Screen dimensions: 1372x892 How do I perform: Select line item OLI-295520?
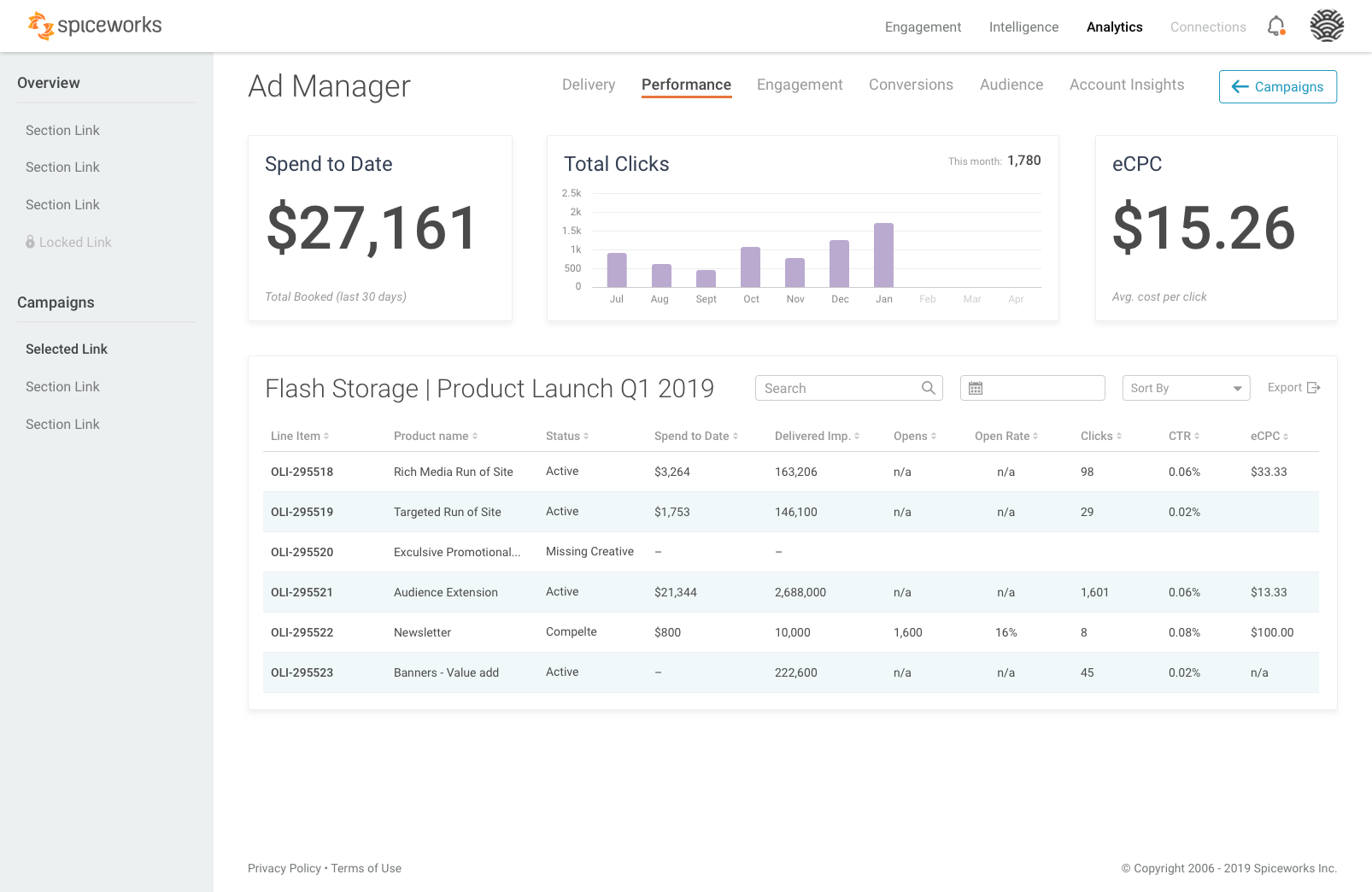(302, 552)
